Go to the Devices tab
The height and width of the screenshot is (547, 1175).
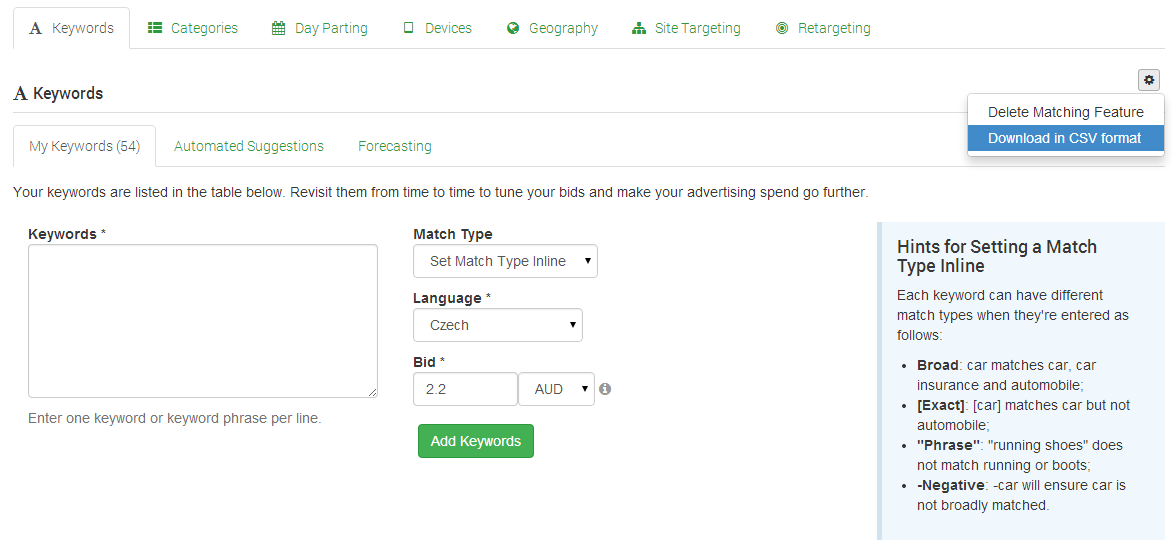point(438,28)
